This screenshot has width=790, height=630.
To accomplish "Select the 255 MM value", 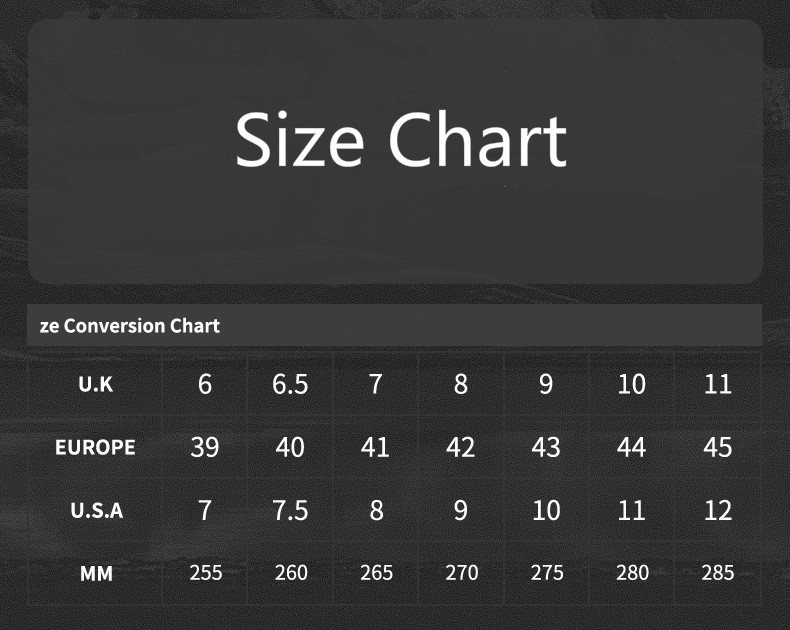I will click(205, 573).
